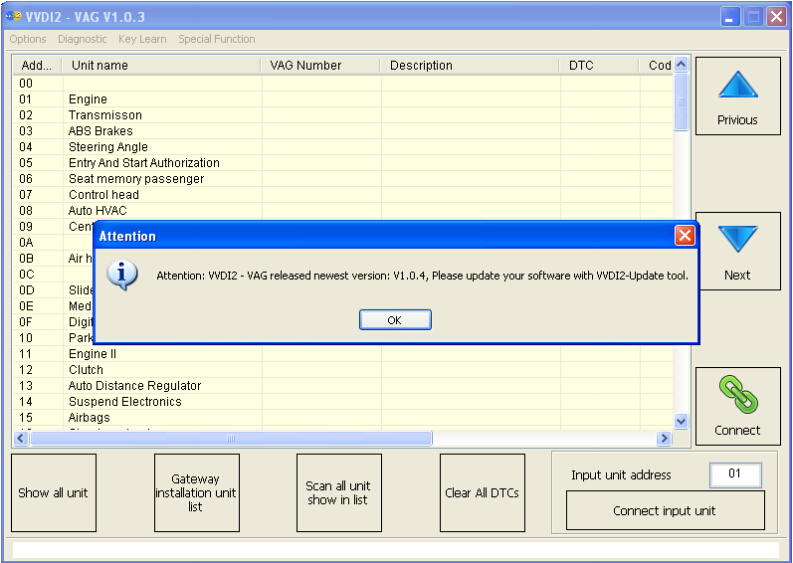Click Scan all unit show in list
The image size is (793, 563).
(x=339, y=493)
